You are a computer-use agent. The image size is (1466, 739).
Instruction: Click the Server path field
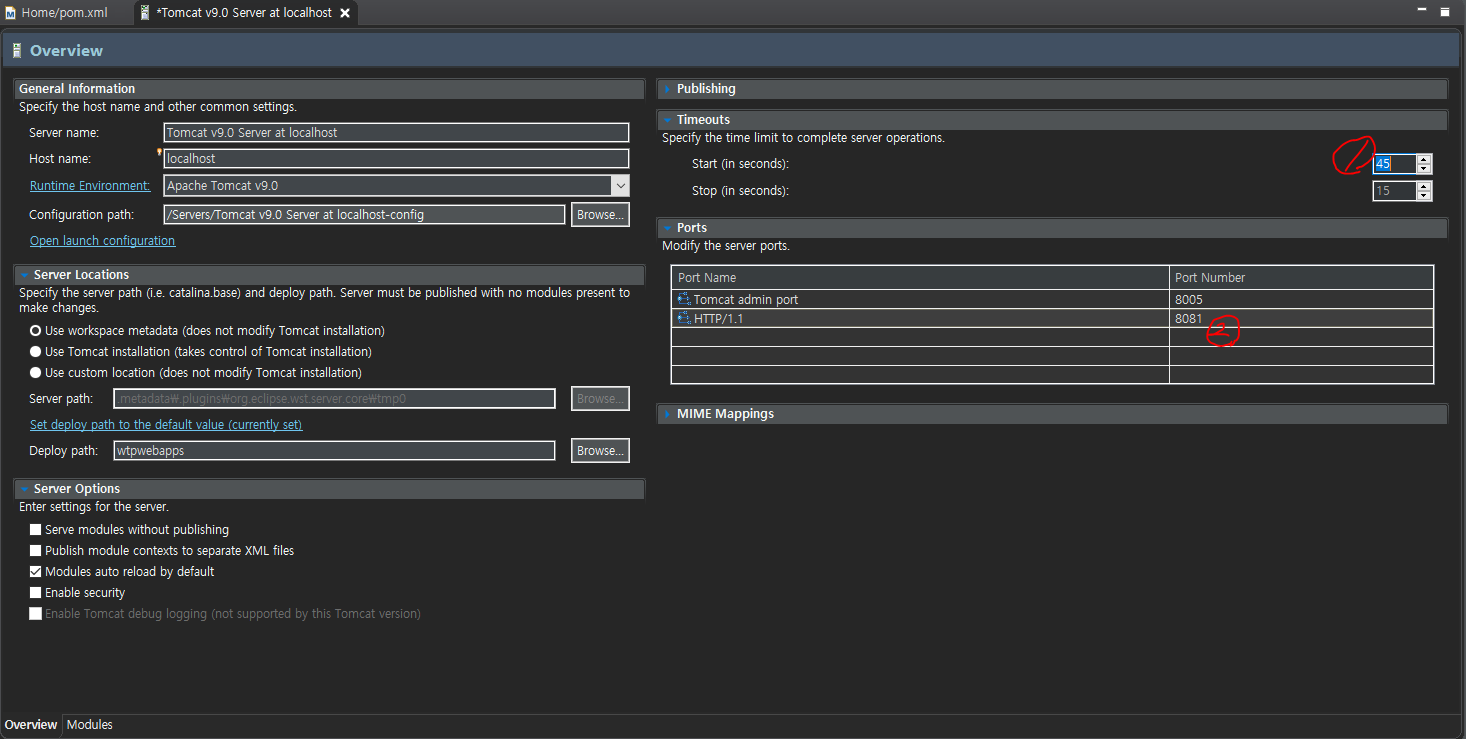[x=334, y=398]
